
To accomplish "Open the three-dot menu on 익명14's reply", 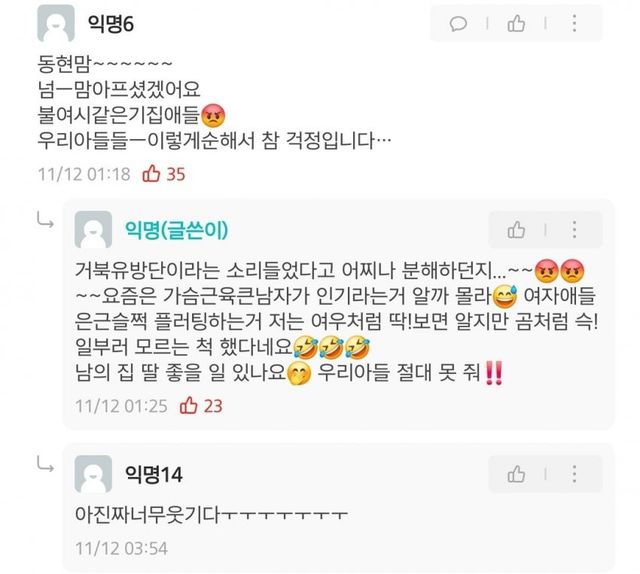I will point(574,474).
